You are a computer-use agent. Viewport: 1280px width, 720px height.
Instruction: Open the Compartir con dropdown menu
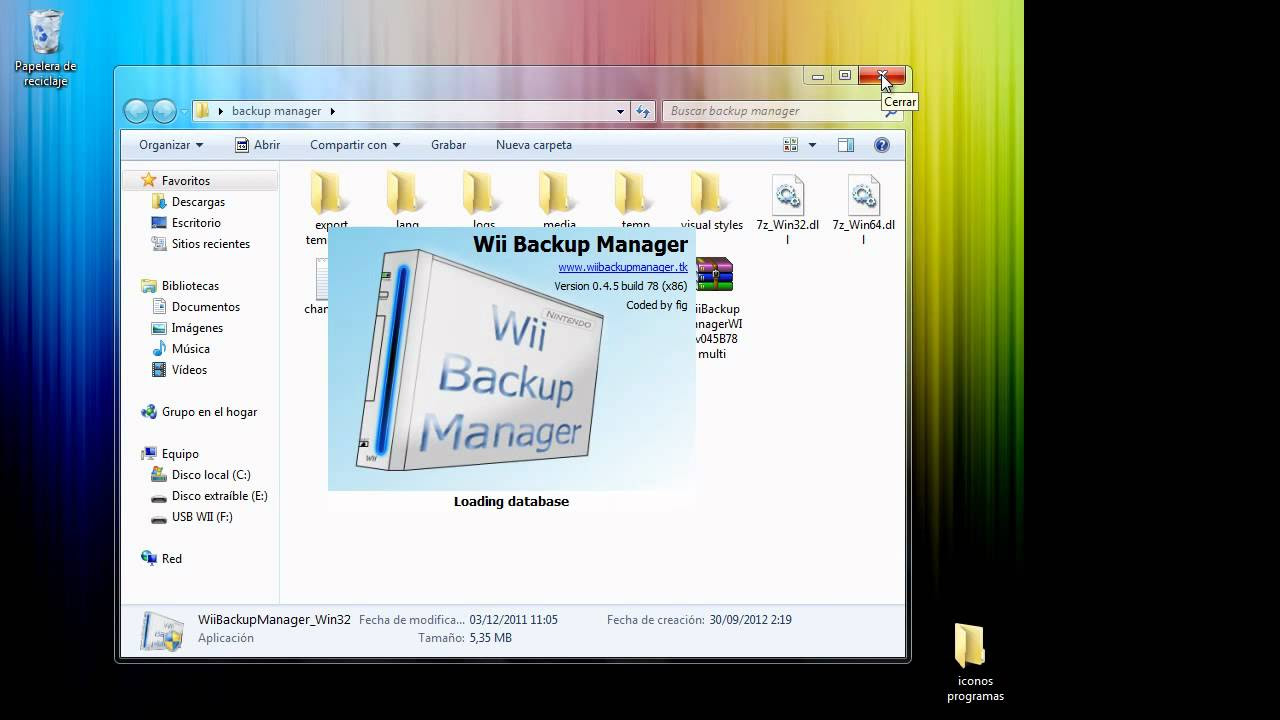(355, 145)
